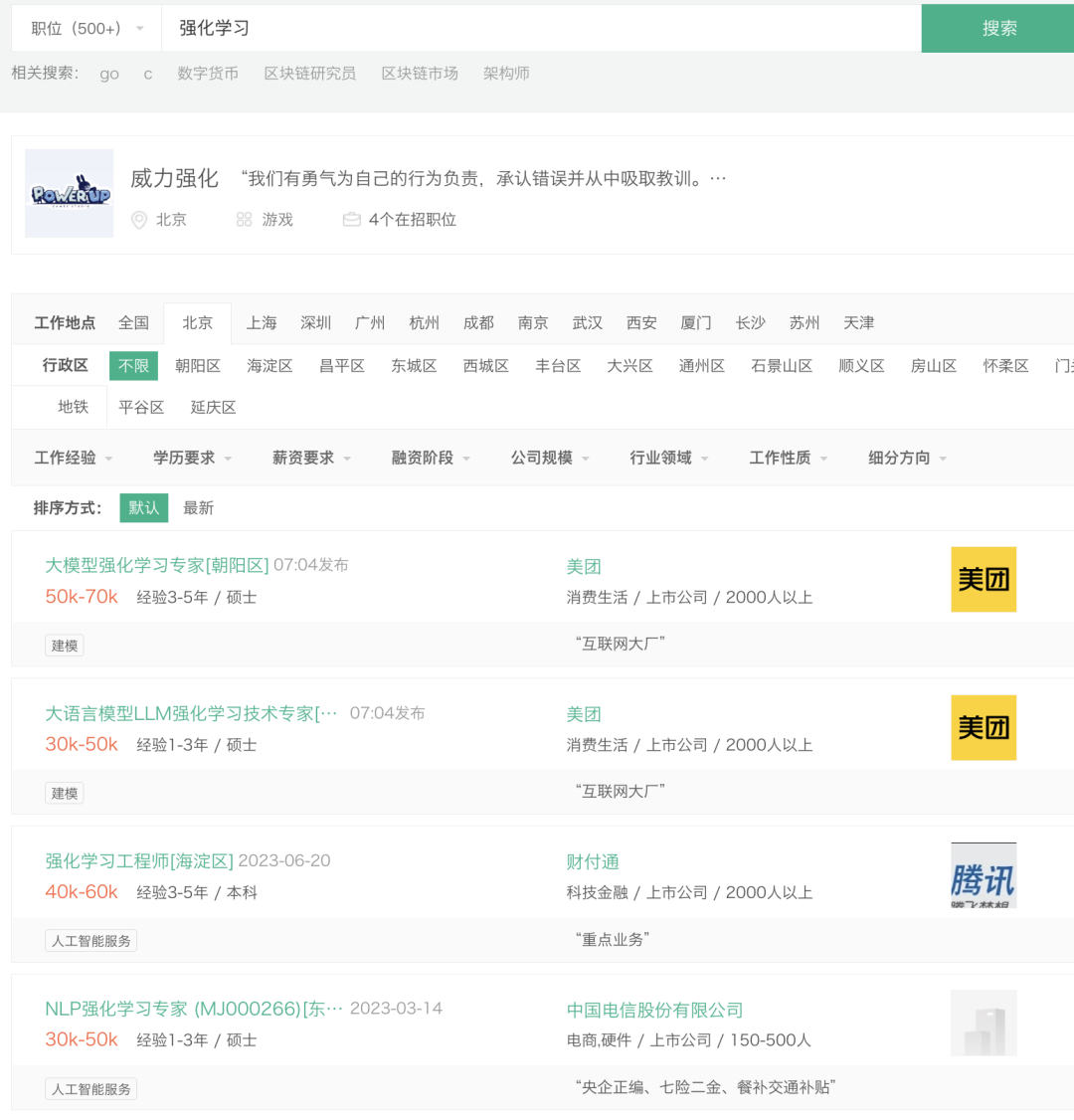Filter by 昌平区 district
1074x1120 pixels.
click(342, 366)
